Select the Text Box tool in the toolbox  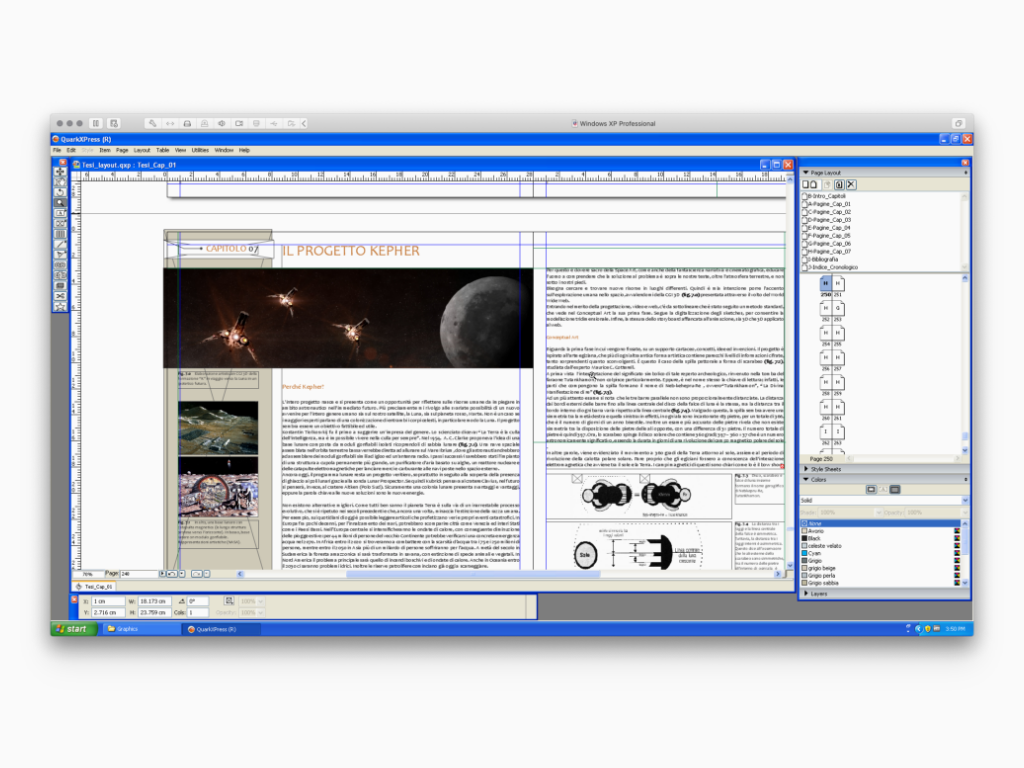(x=61, y=214)
